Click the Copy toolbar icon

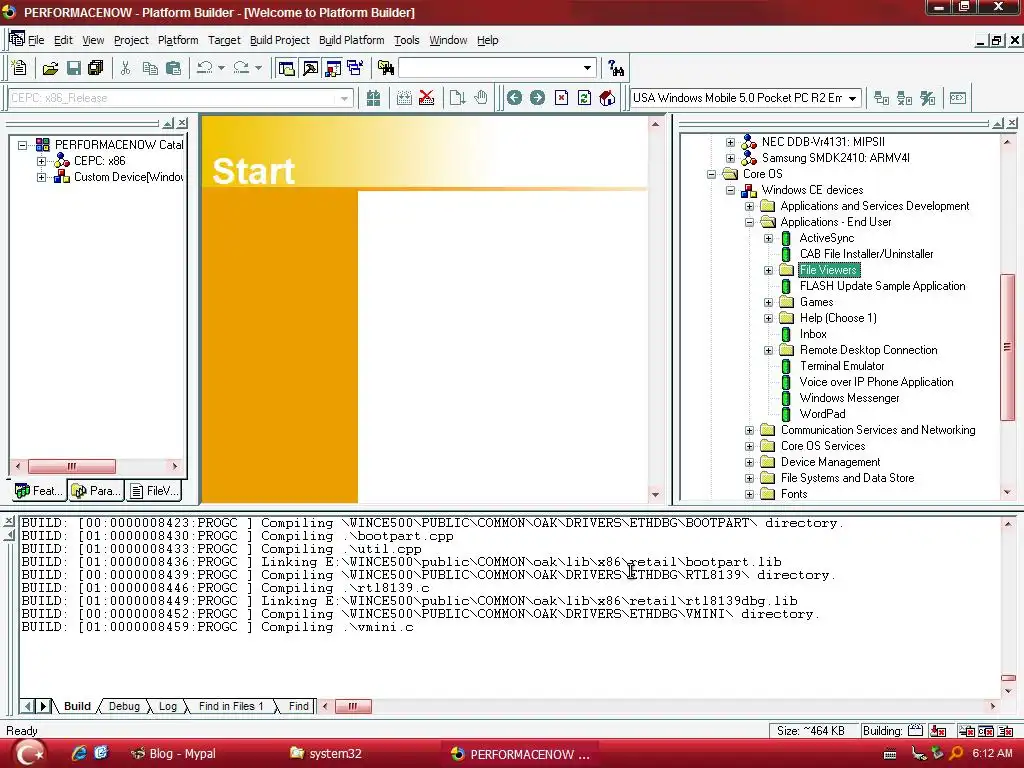[x=150, y=68]
